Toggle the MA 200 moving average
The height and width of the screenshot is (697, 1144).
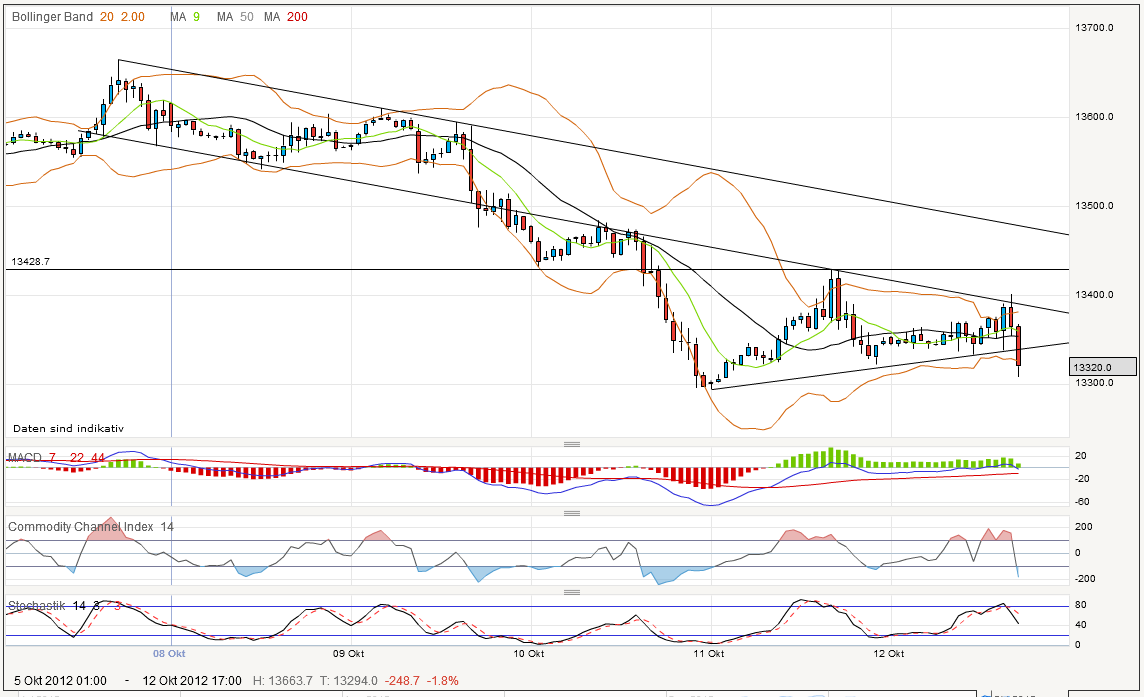pos(272,17)
